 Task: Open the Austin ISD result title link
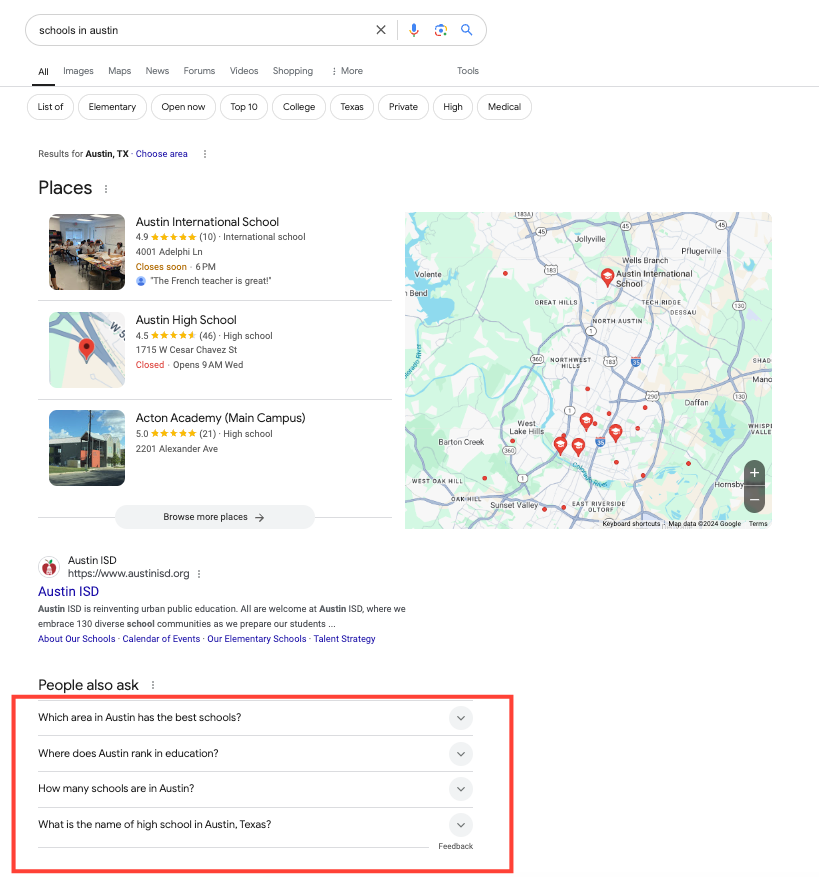pyautogui.click(x=68, y=592)
